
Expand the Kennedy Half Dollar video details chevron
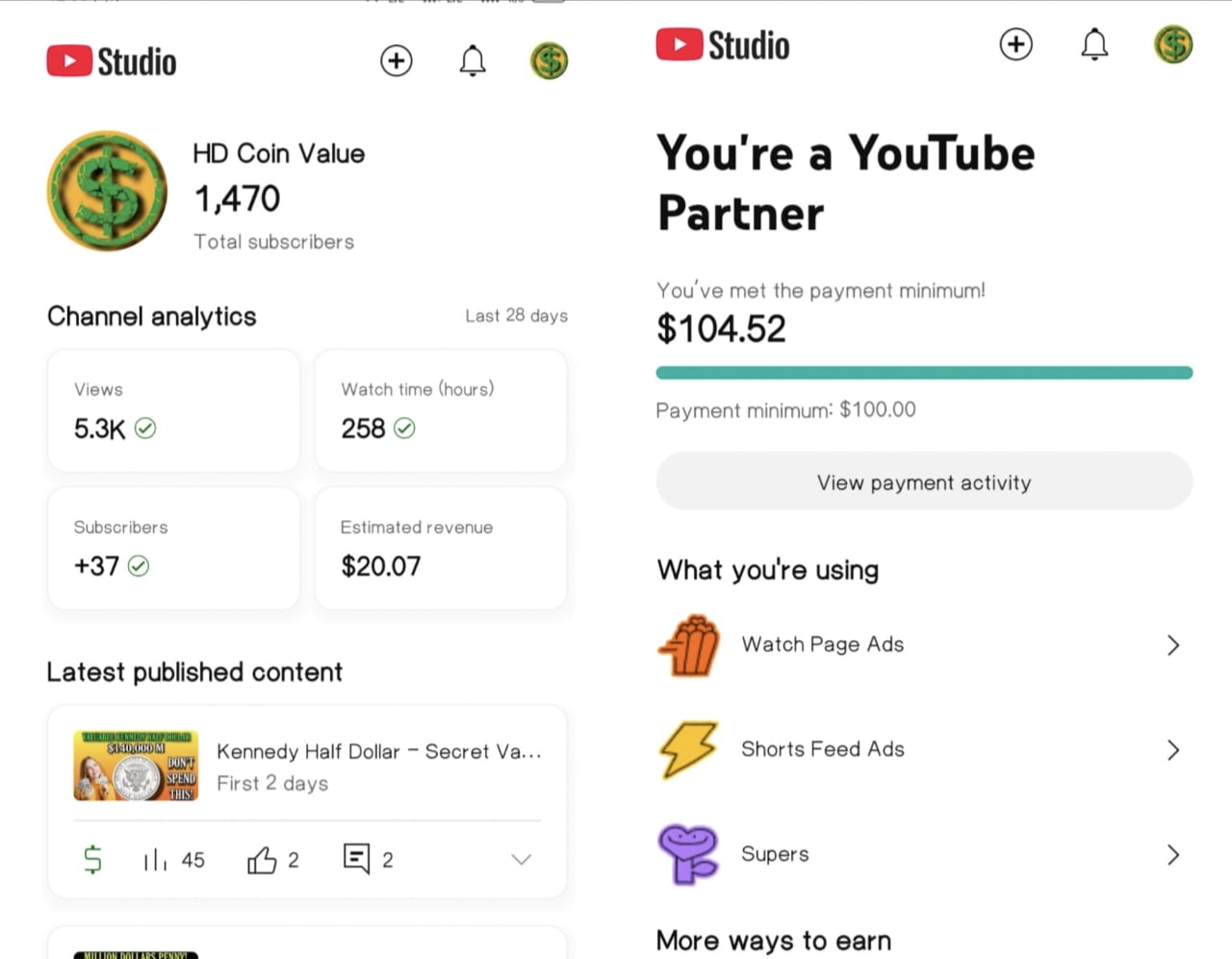coord(521,859)
